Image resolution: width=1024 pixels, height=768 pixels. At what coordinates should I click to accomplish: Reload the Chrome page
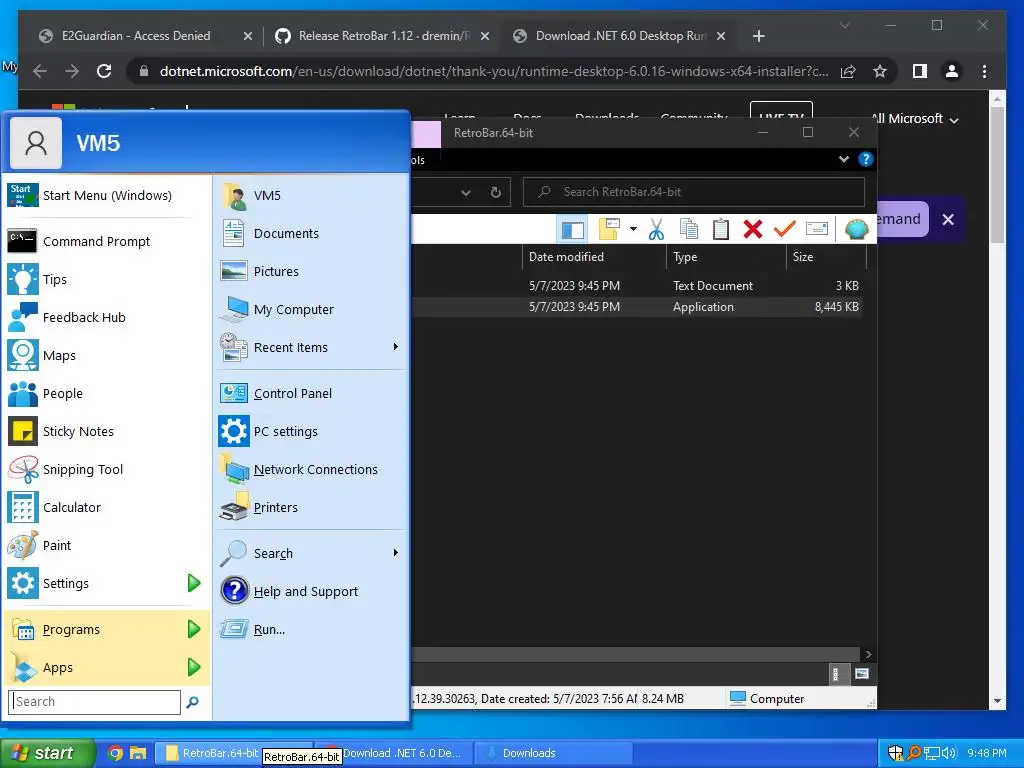[104, 71]
